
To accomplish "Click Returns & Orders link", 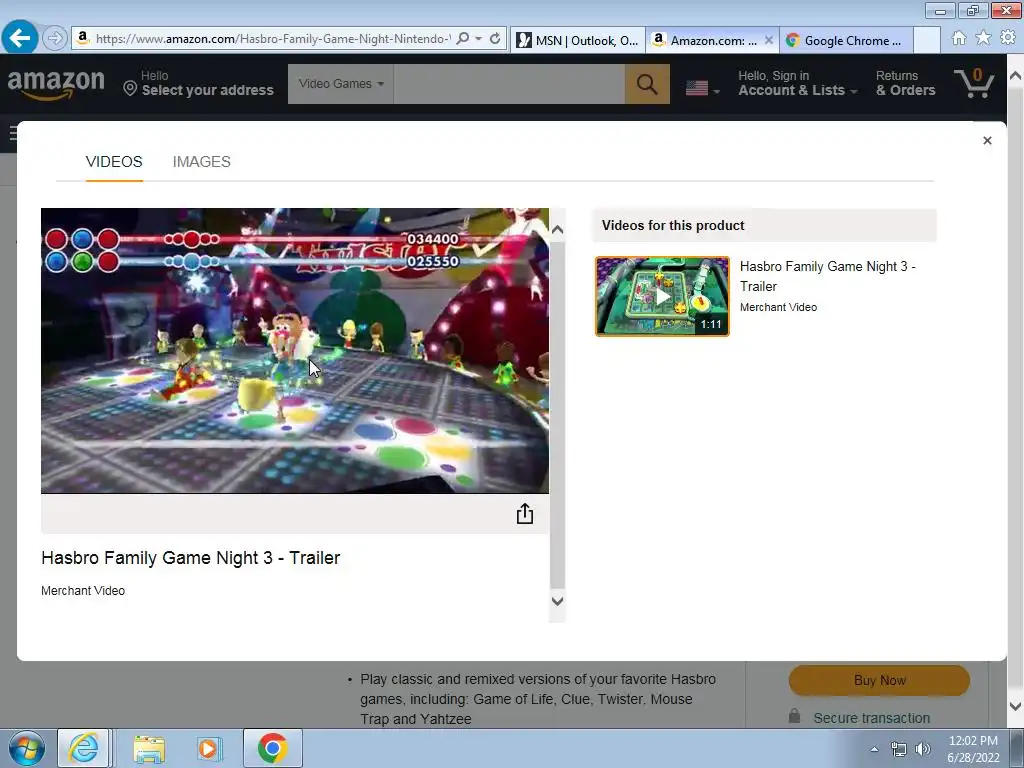I will click(x=905, y=84).
